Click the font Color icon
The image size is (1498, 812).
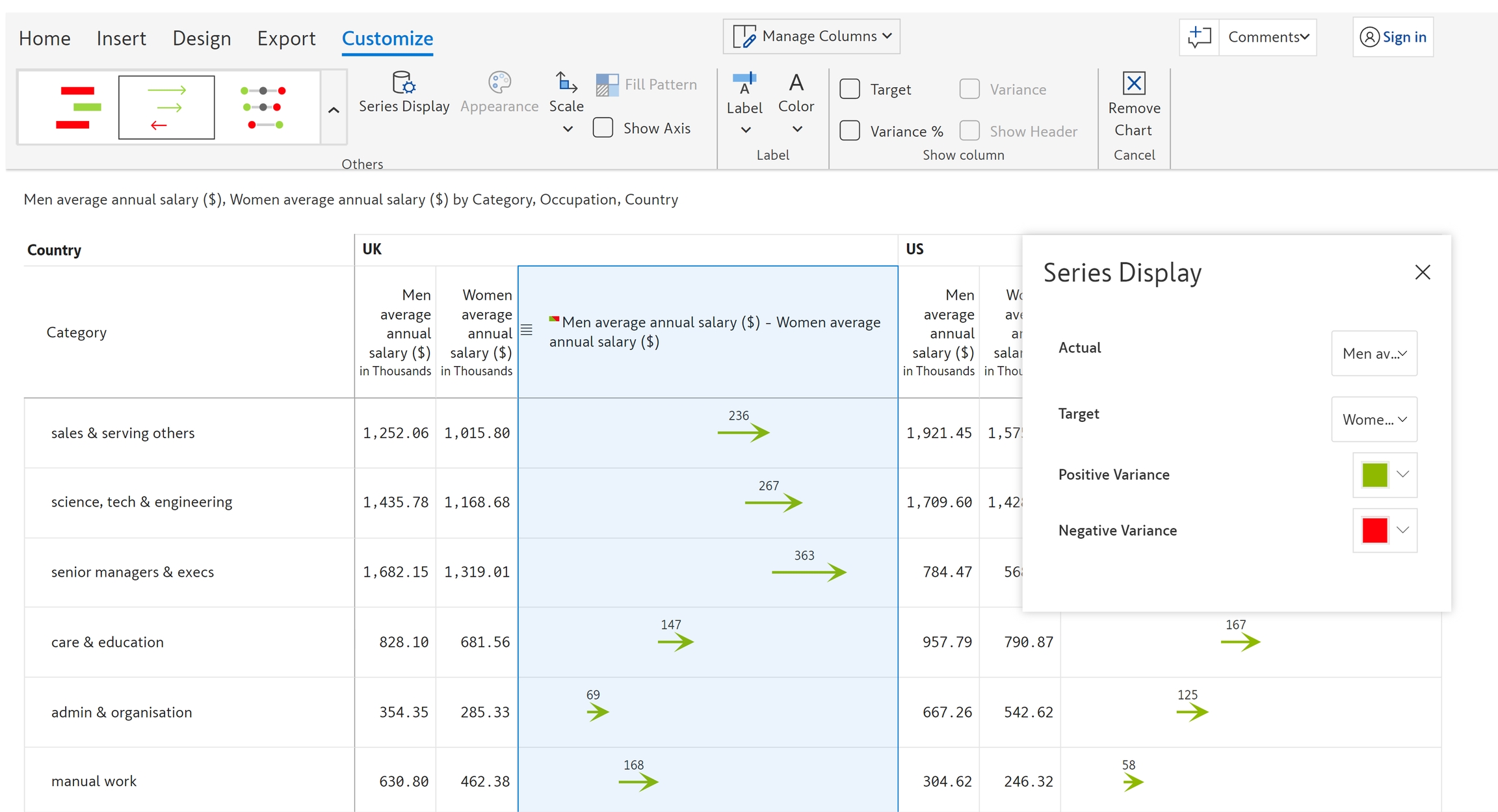pos(796,83)
